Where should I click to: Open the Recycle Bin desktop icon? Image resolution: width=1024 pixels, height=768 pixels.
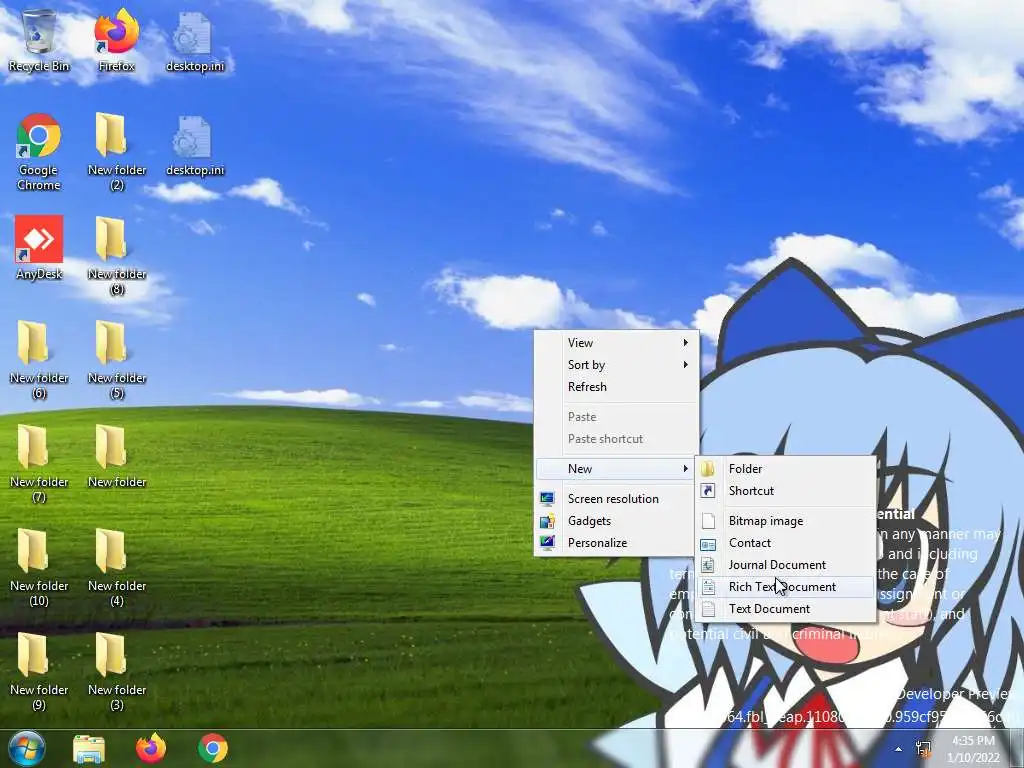pyautogui.click(x=39, y=40)
